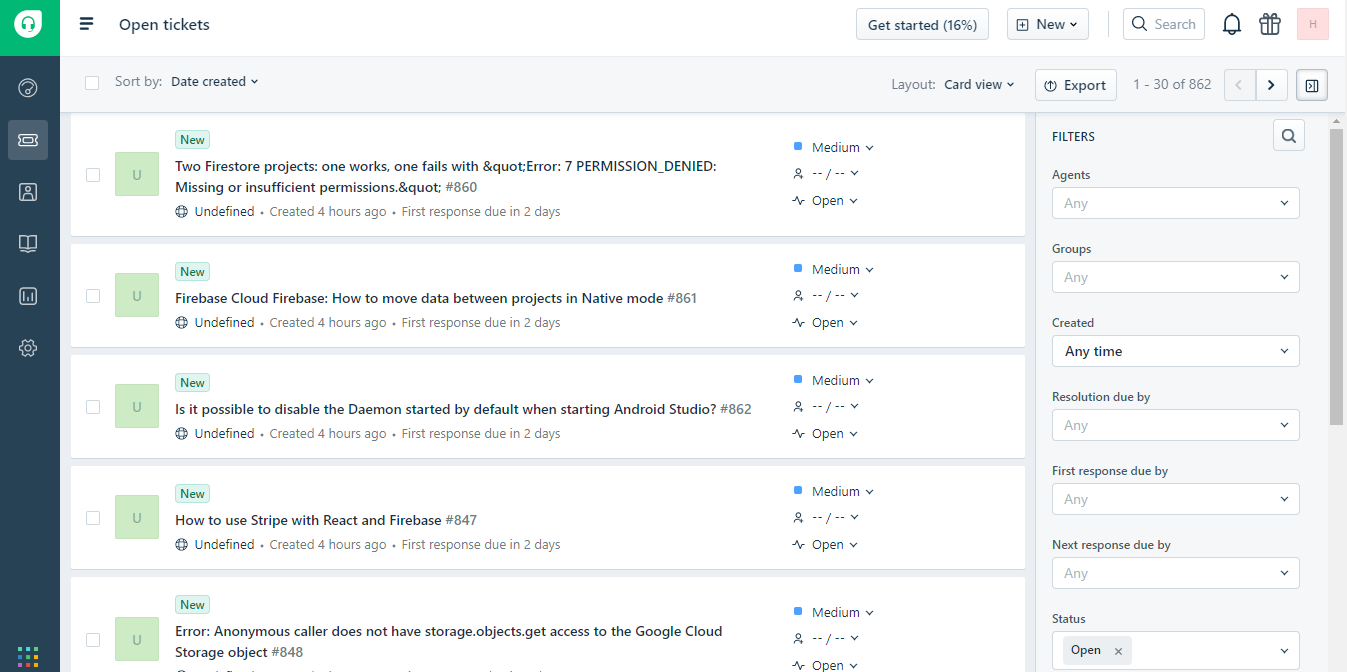Open the Analytics reports icon

pos(28,296)
